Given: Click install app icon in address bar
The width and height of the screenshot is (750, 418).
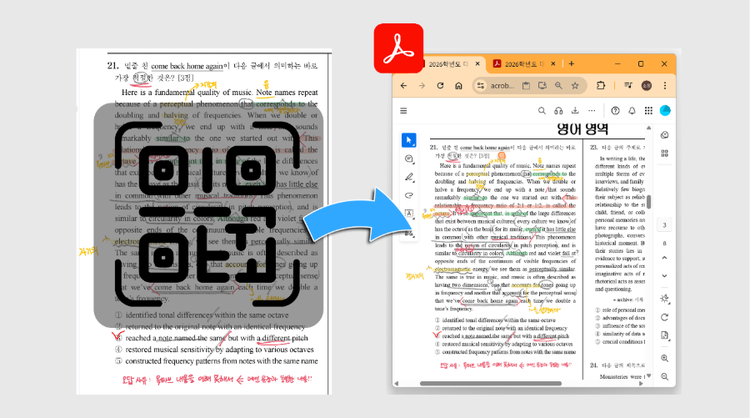Looking at the screenshot, I should point(542,86).
